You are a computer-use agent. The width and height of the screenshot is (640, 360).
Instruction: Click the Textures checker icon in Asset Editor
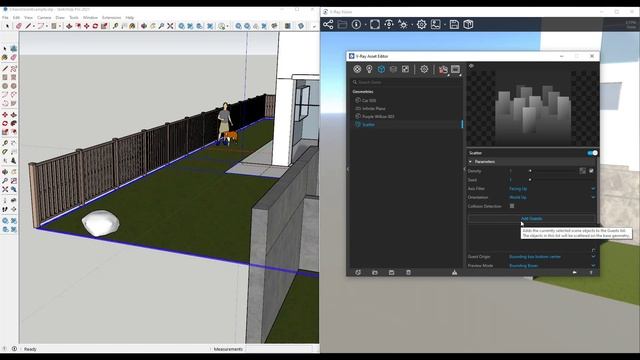point(405,69)
